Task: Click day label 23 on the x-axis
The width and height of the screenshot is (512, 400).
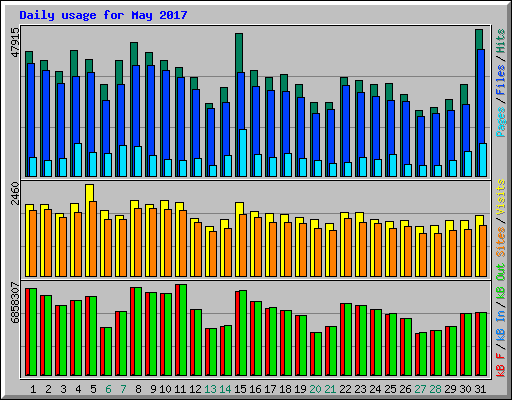Action: click(360, 389)
